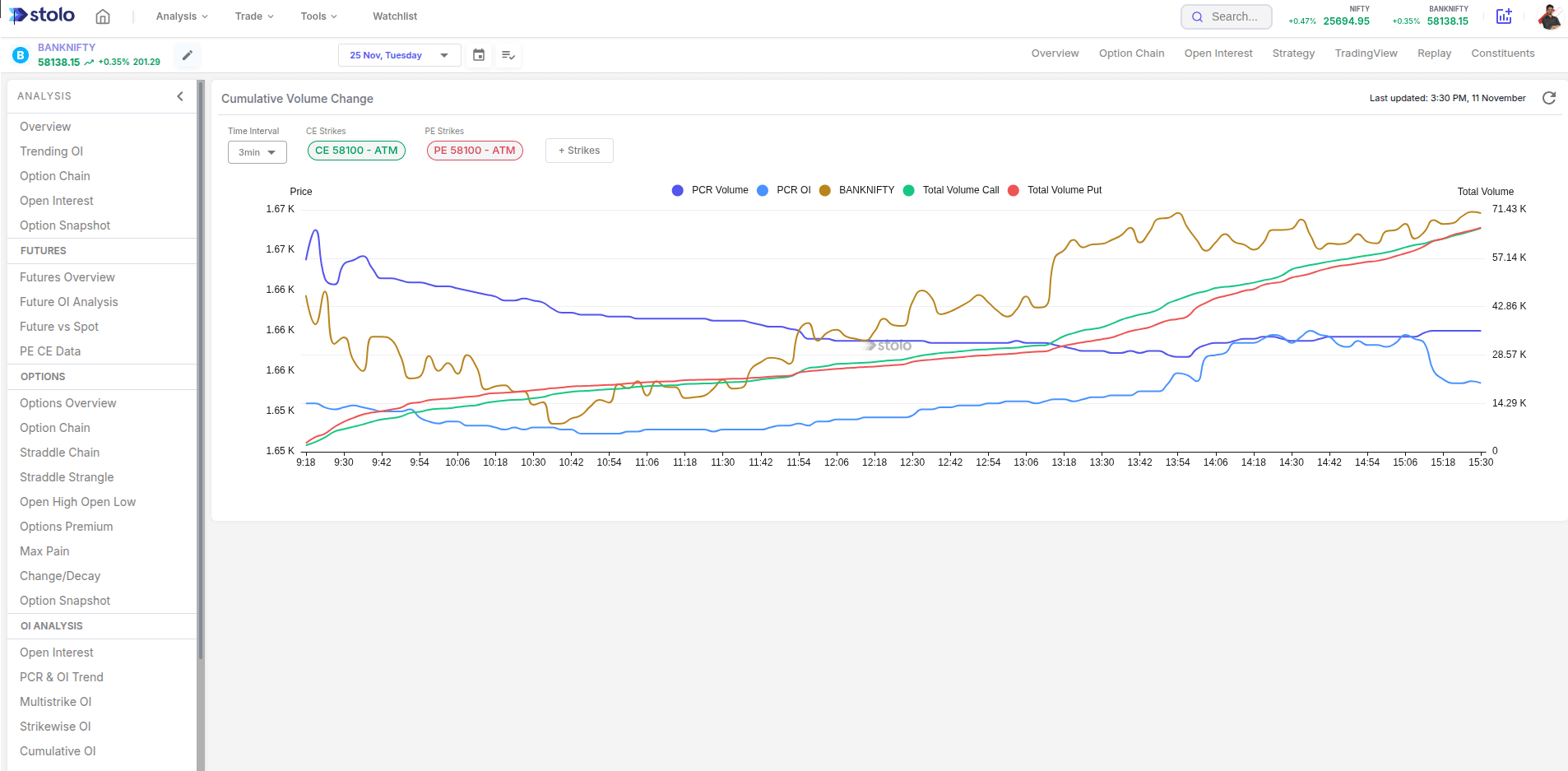Image resolution: width=1568 pixels, height=771 pixels.
Task: Open the Time Interval dropdown
Action: click(257, 151)
